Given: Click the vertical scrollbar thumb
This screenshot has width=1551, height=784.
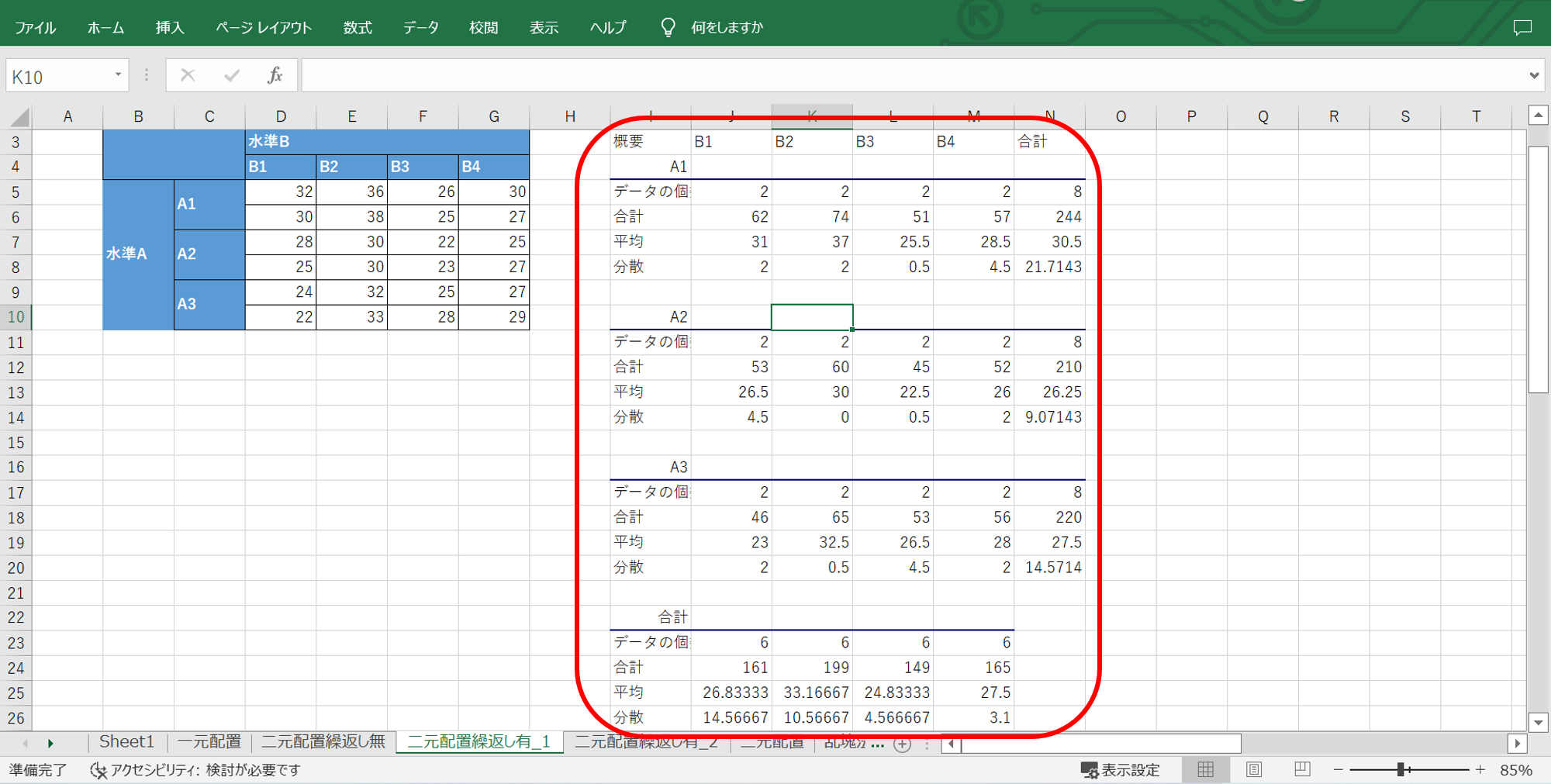Looking at the screenshot, I should [x=1539, y=269].
